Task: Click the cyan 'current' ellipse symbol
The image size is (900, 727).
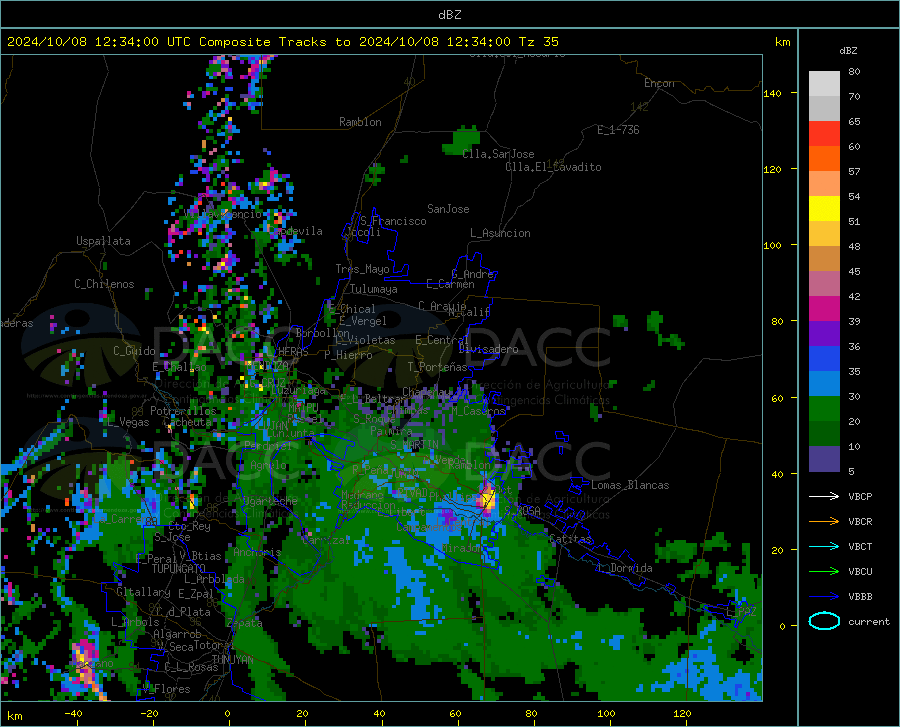Action: [824, 621]
